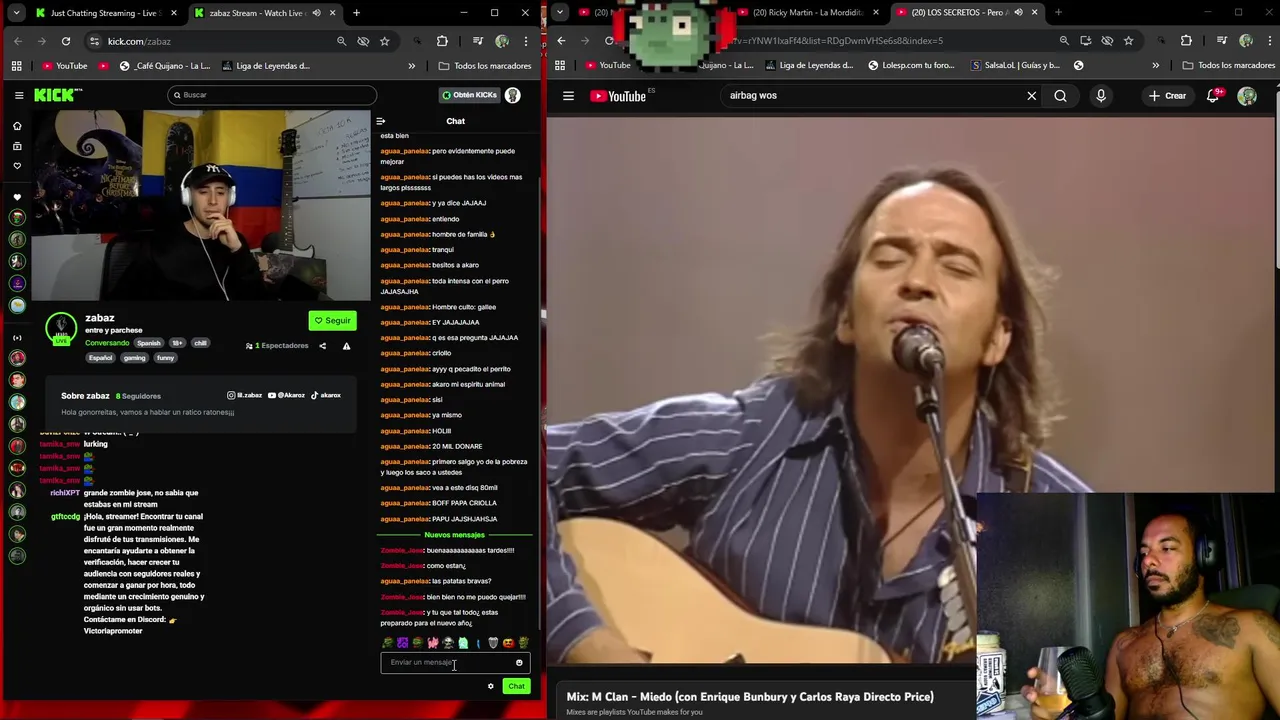Open media control icon in Kick window

pyautogui.click(x=478, y=41)
